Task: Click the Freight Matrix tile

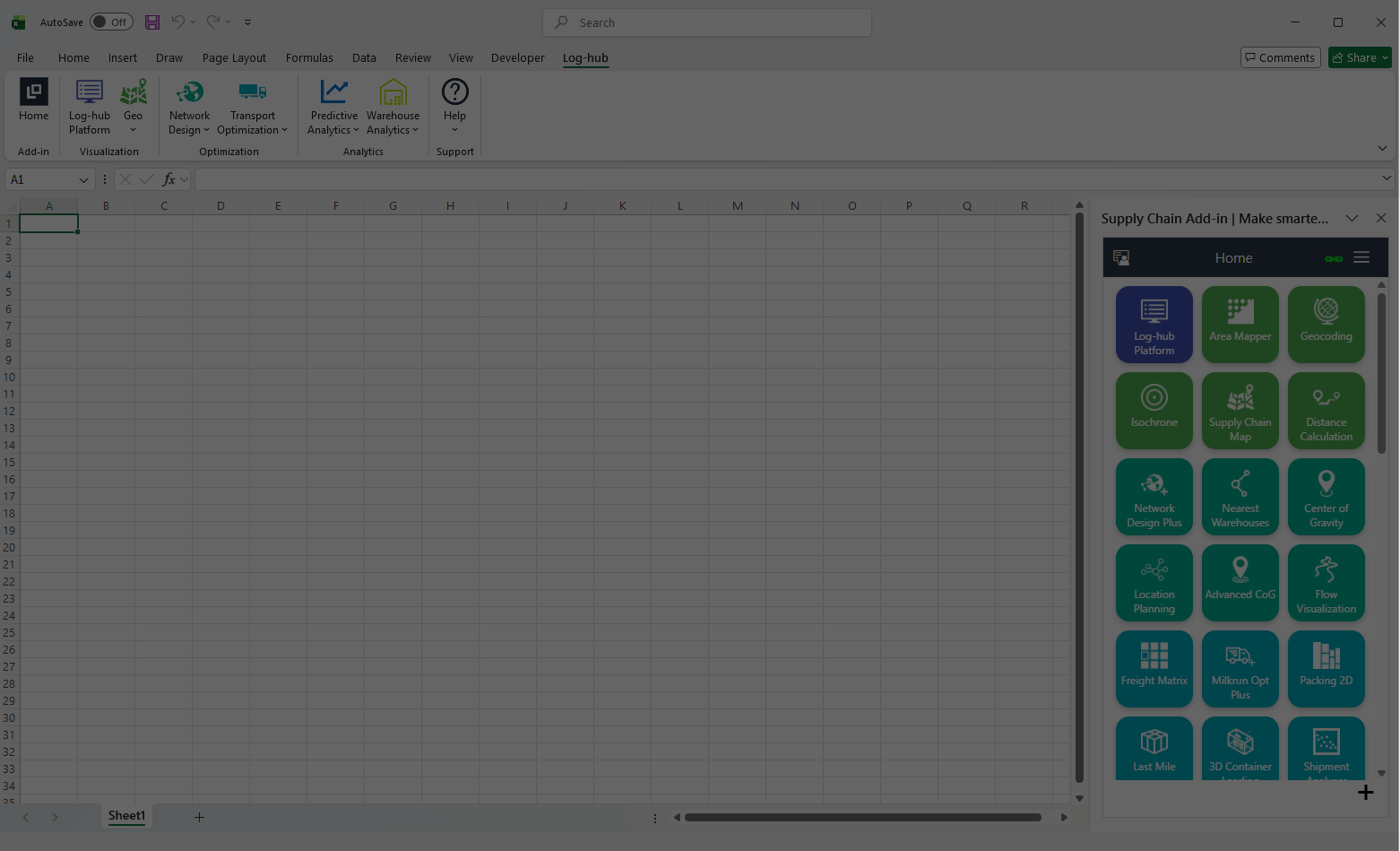Action: [1154, 668]
